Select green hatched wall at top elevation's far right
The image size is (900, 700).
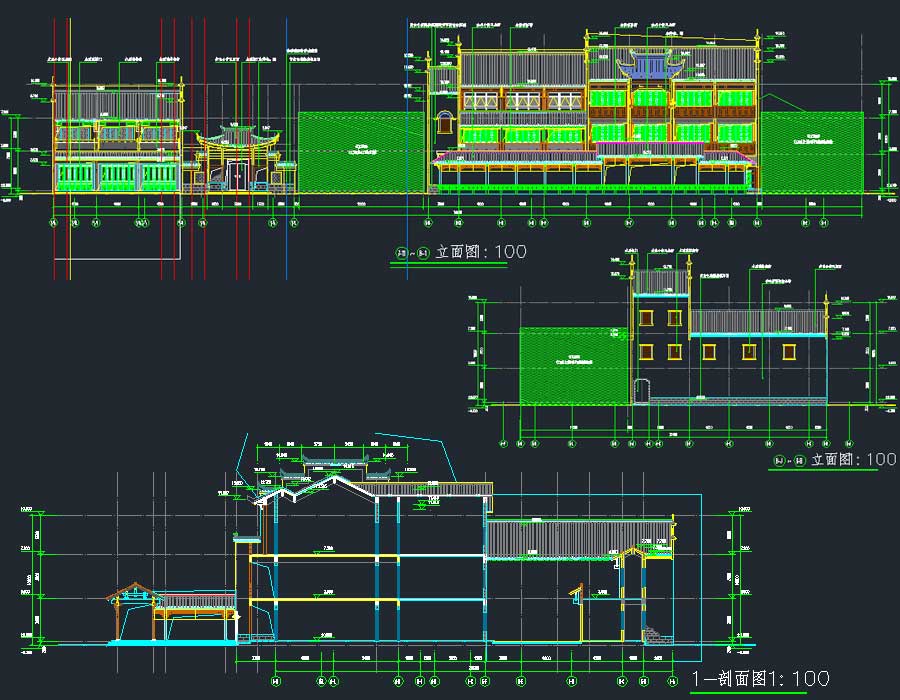[811, 150]
